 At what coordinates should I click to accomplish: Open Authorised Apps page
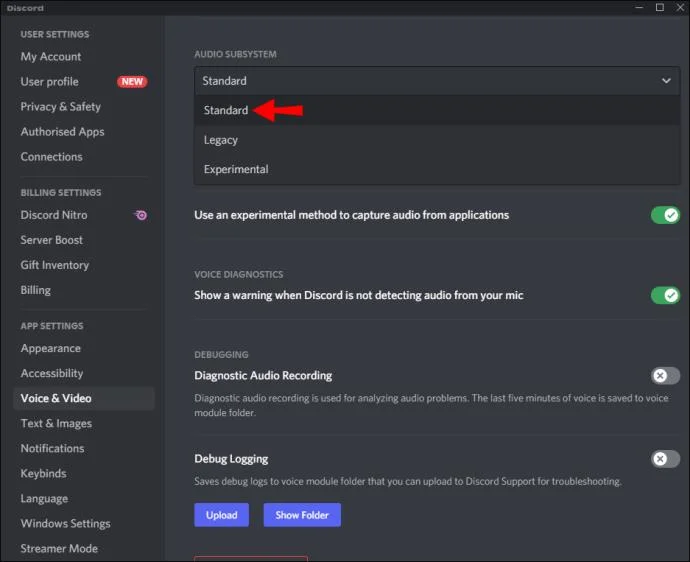[62, 132]
